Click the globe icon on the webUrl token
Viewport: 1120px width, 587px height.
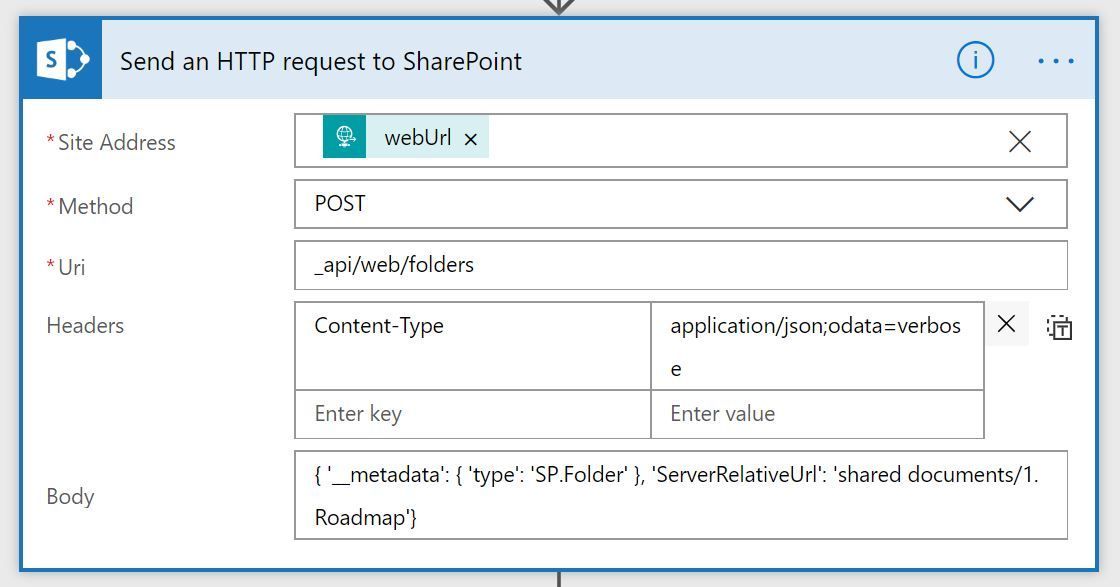(345, 138)
